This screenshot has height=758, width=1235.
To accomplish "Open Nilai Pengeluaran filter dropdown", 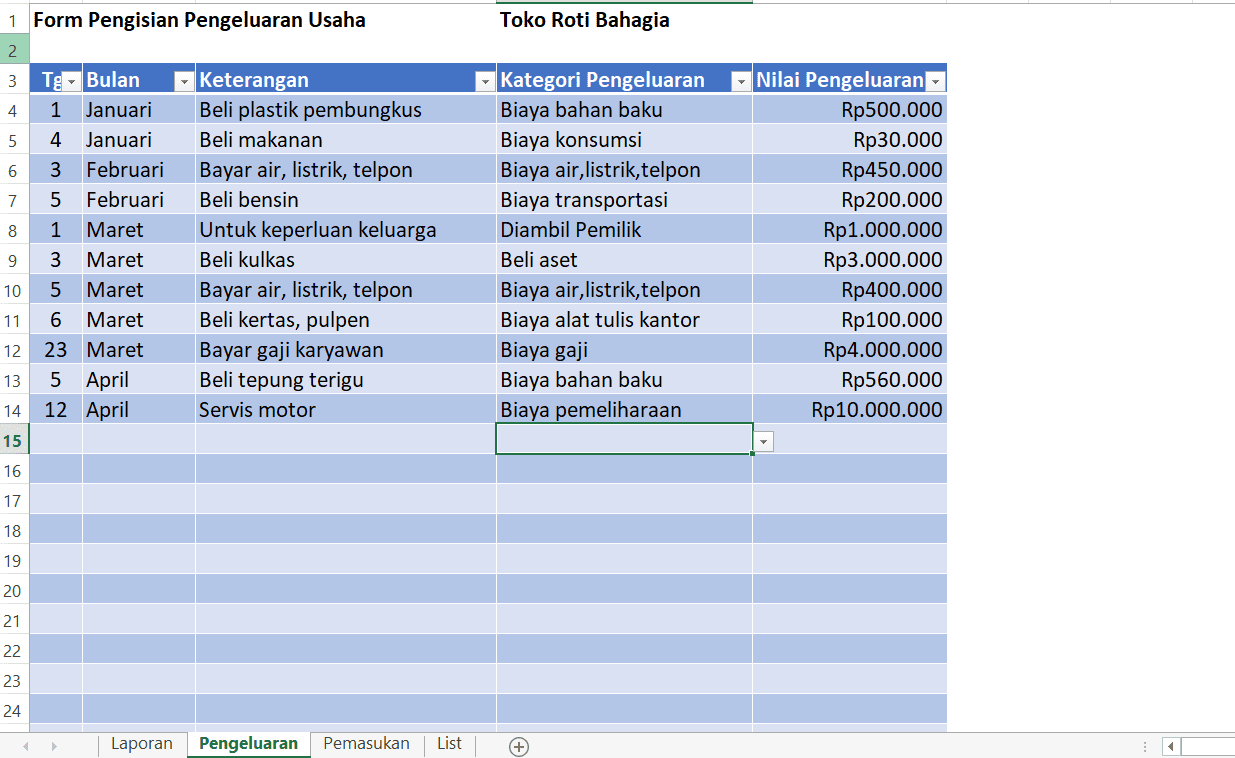I will click(x=935, y=81).
